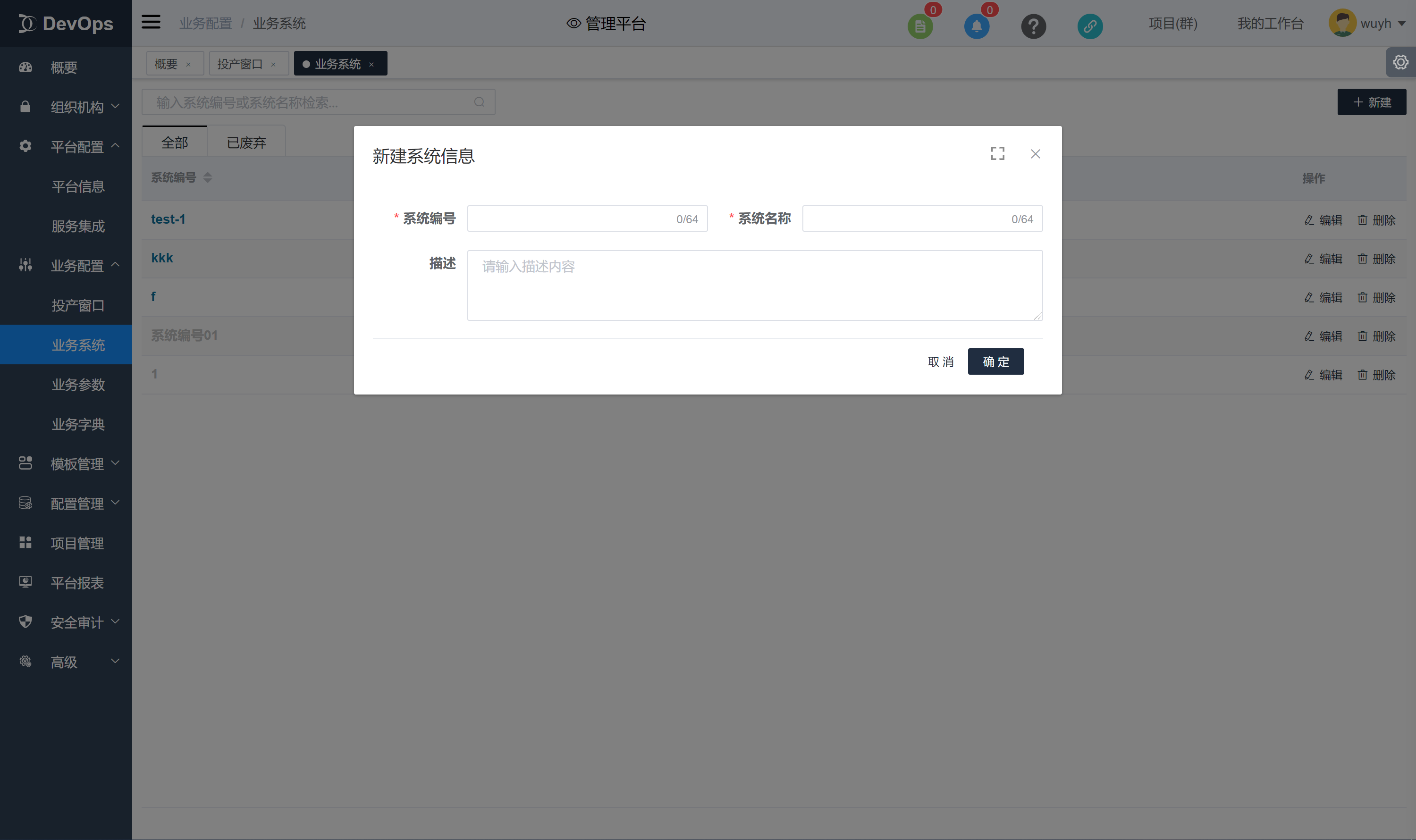Click the 全部 tab in list
Screen dimensions: 1416x840
click(x=173, y=142)
